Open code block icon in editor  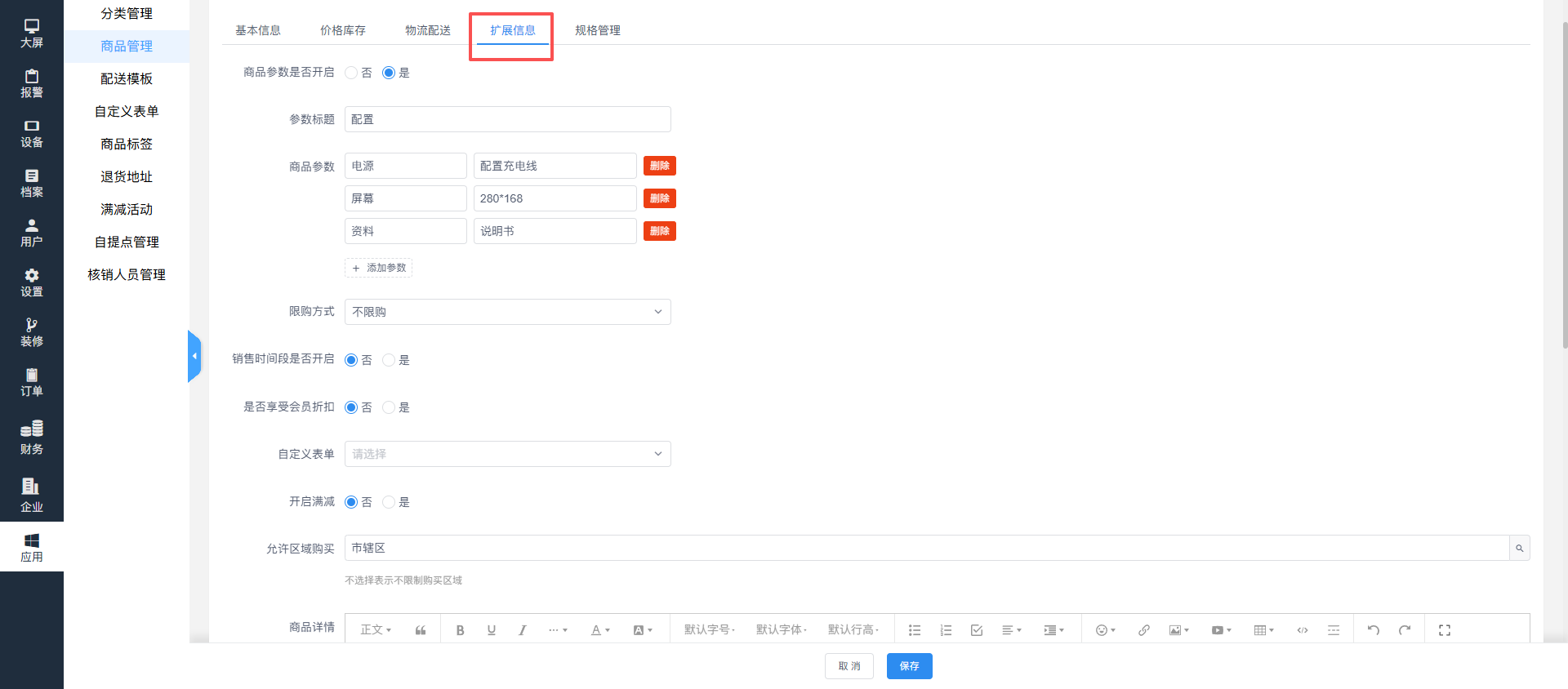1303,630
